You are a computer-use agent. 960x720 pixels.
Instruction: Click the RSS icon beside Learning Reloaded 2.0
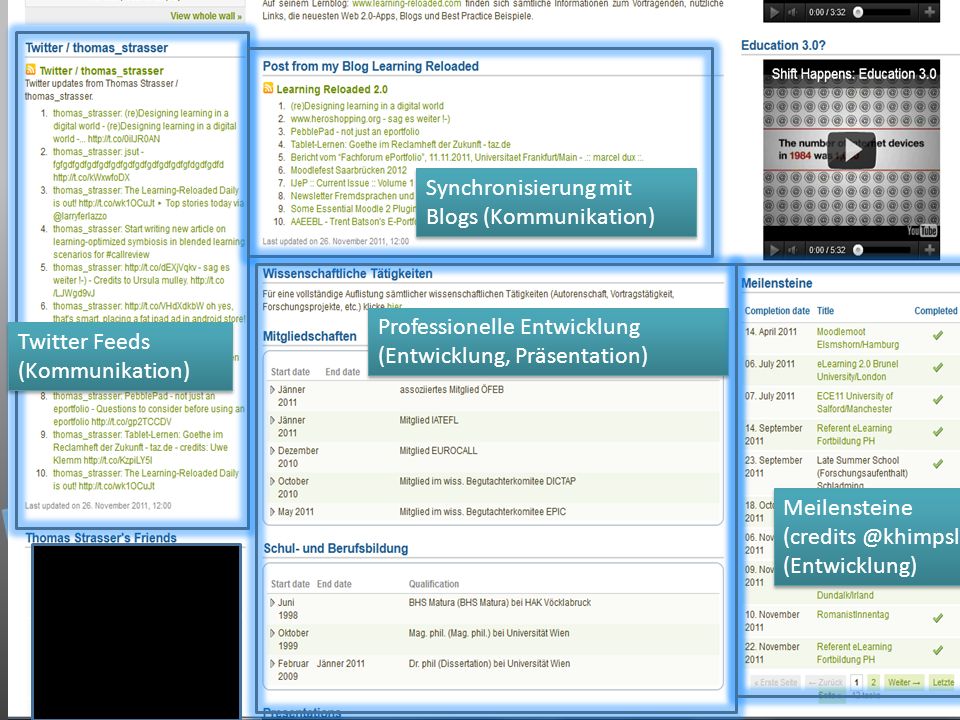(268, 88)
